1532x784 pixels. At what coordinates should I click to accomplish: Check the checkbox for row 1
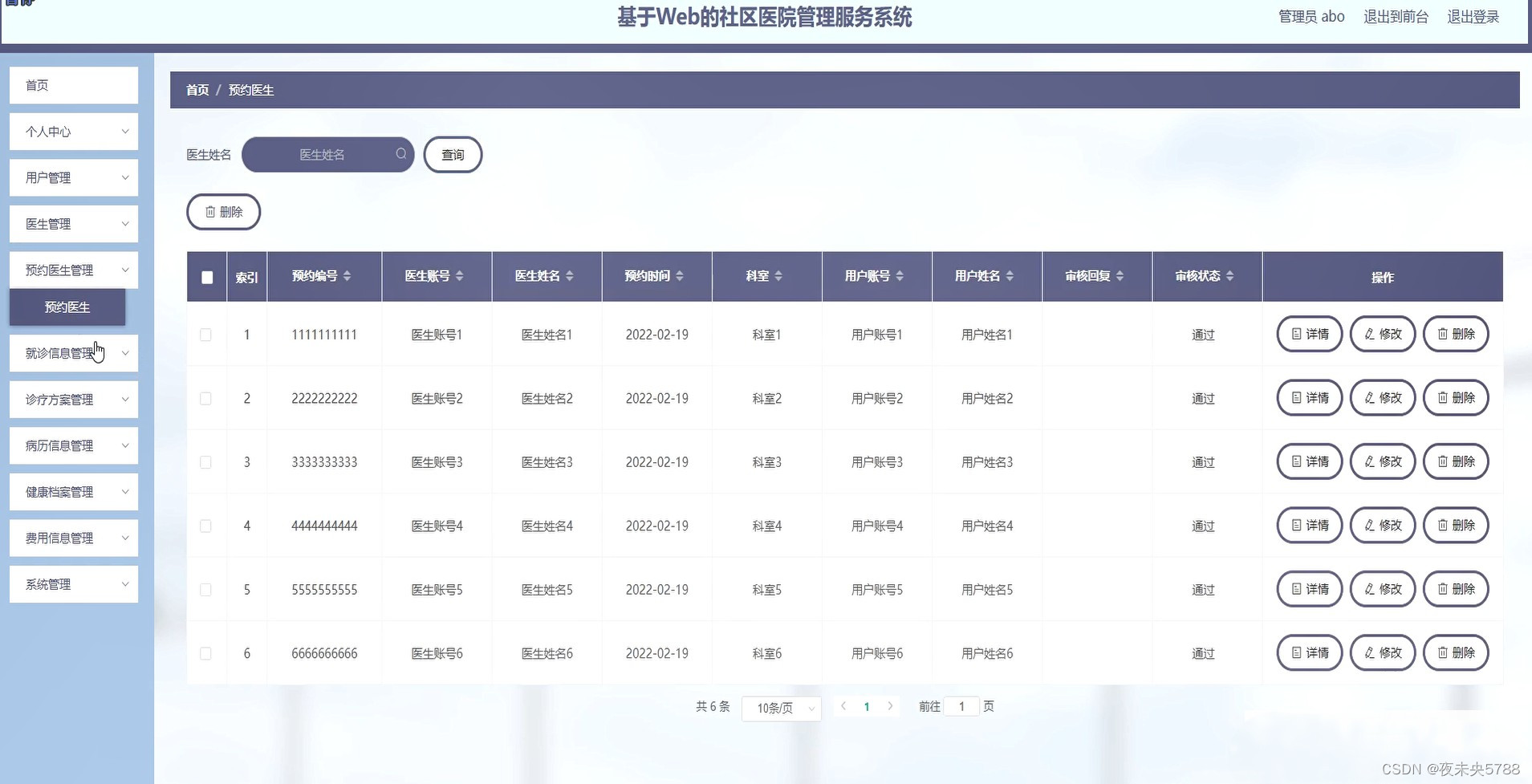[x=205, y=335]
